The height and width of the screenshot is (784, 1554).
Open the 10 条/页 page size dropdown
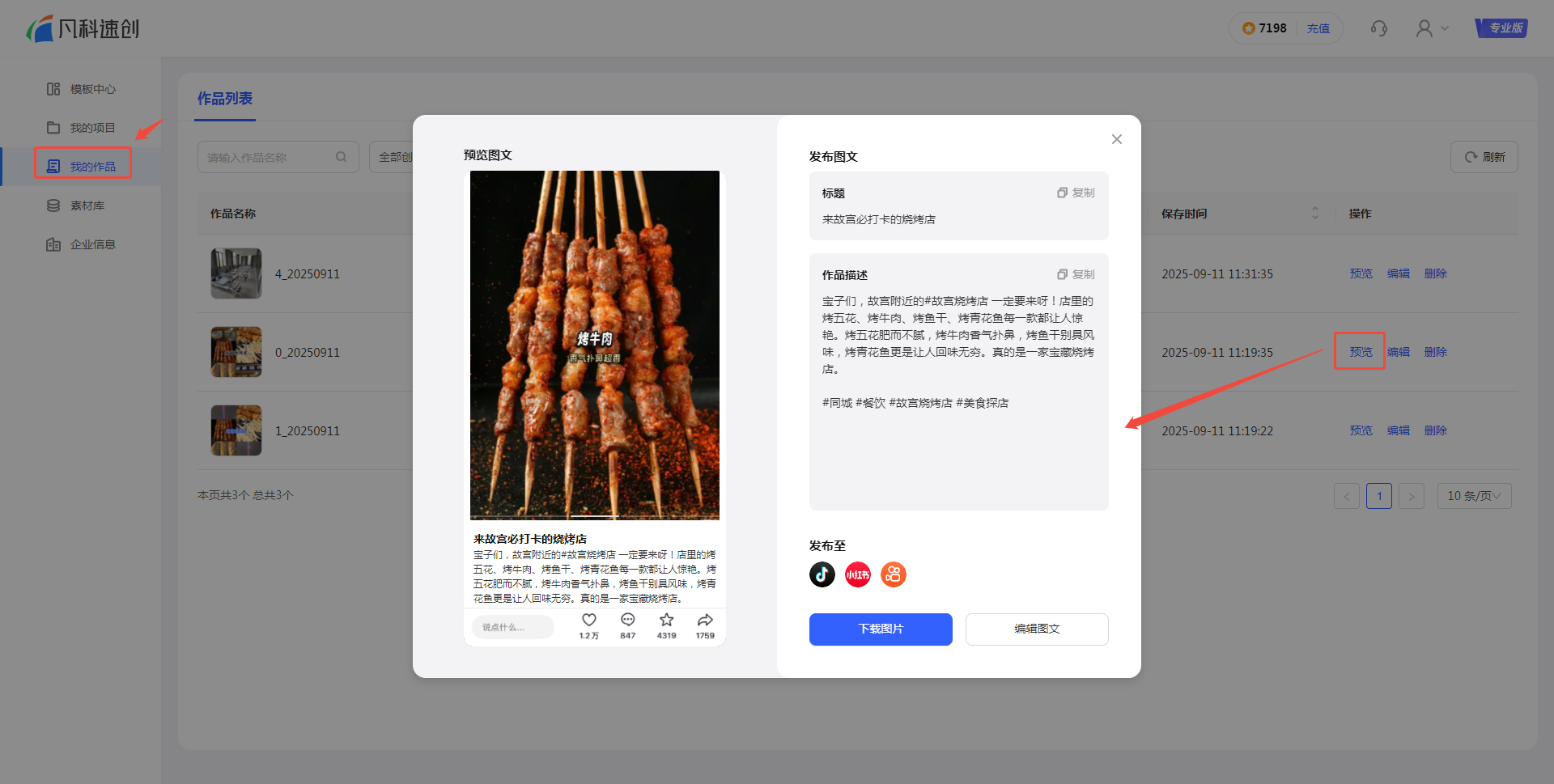(x=1475, y=496)
